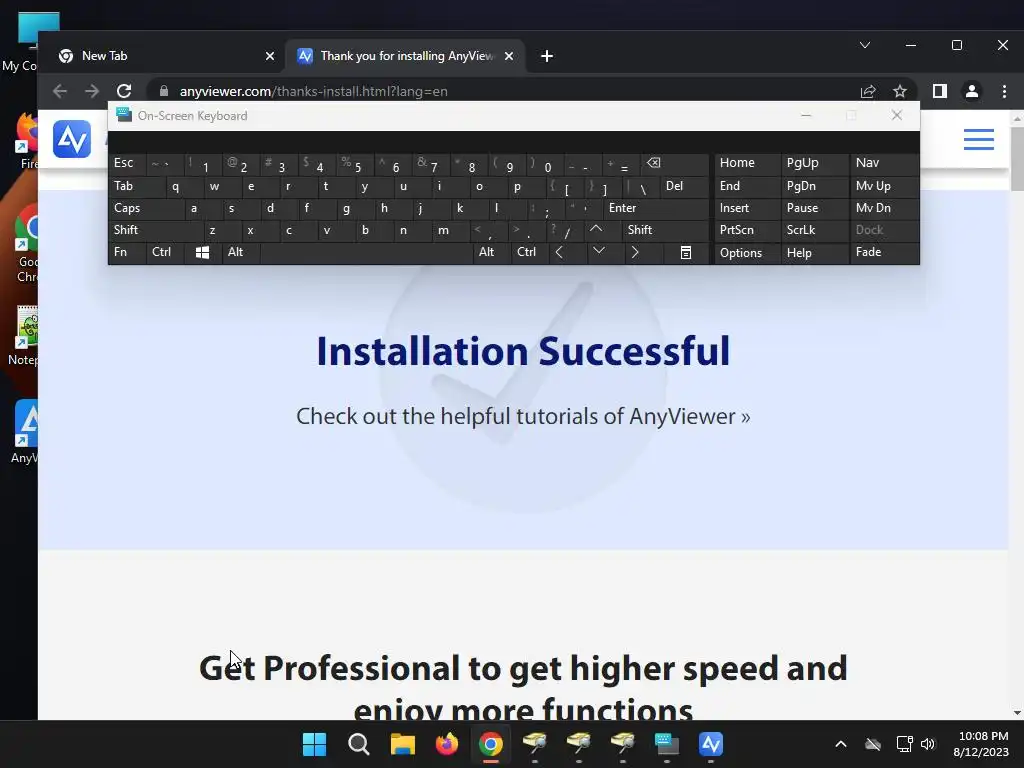1024x768 pixels.
Task: Expand the Chrome tab search chevron
Action: 865,45
